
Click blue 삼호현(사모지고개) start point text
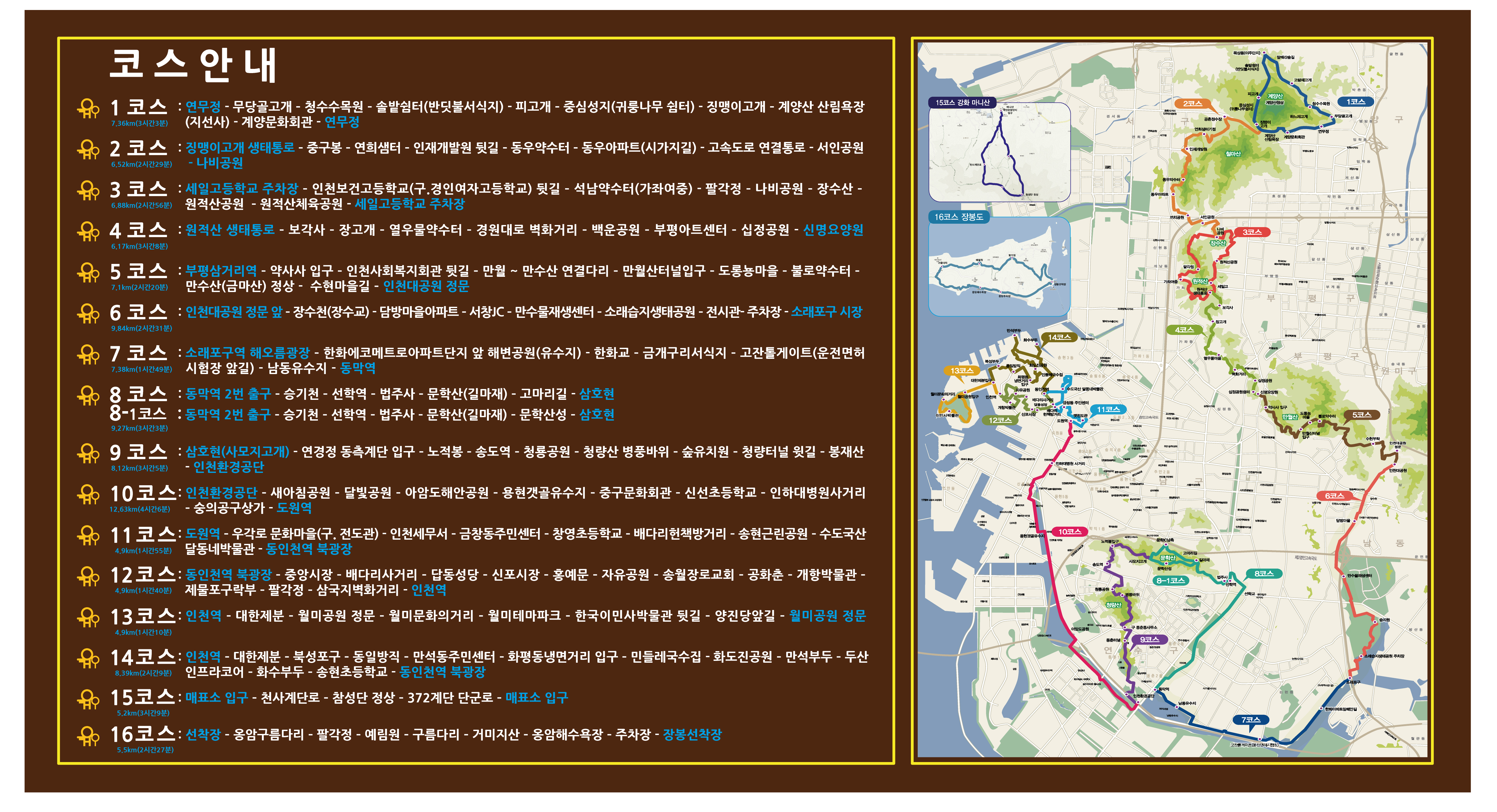[x=237, y=451]
